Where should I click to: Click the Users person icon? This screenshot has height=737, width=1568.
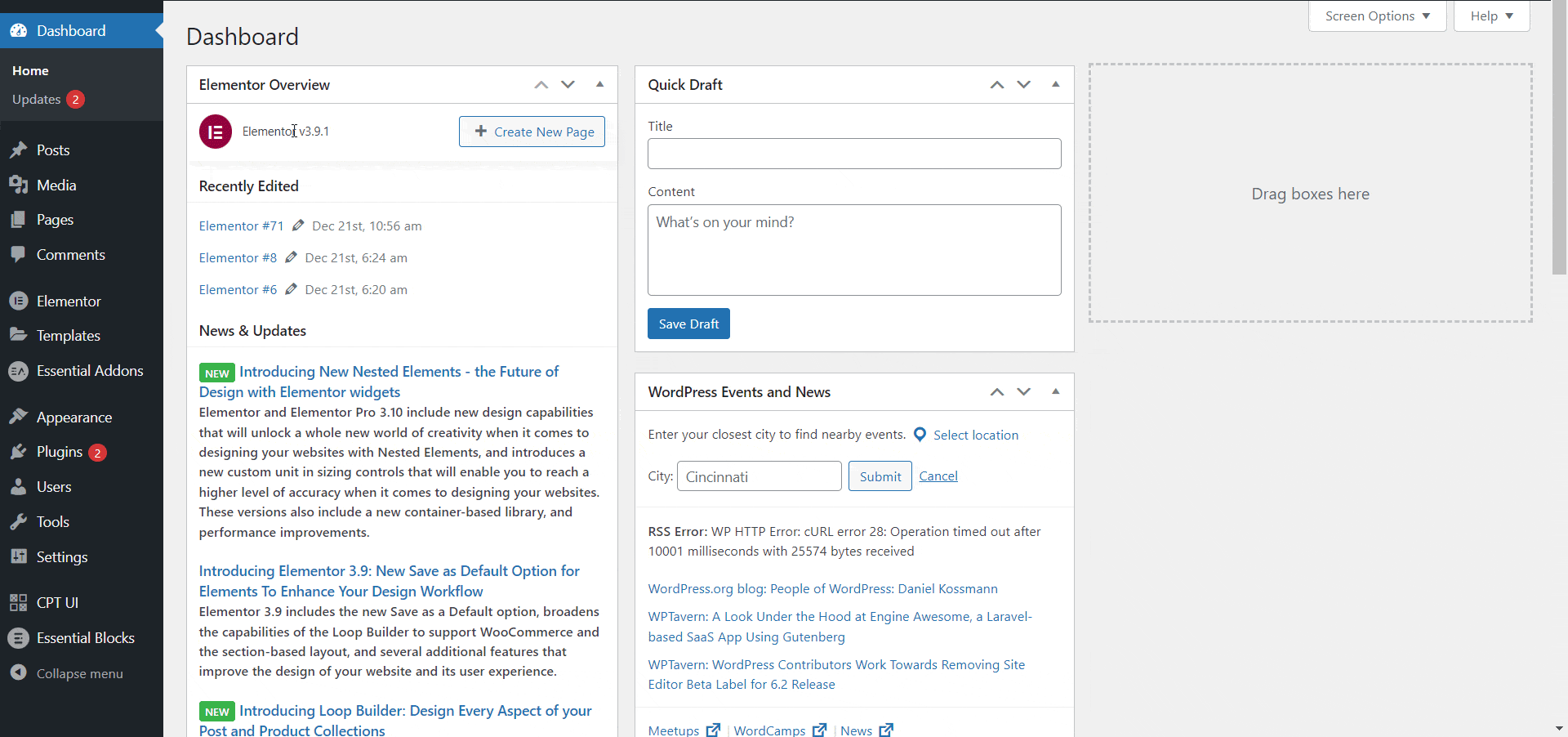tap(19, 487)
